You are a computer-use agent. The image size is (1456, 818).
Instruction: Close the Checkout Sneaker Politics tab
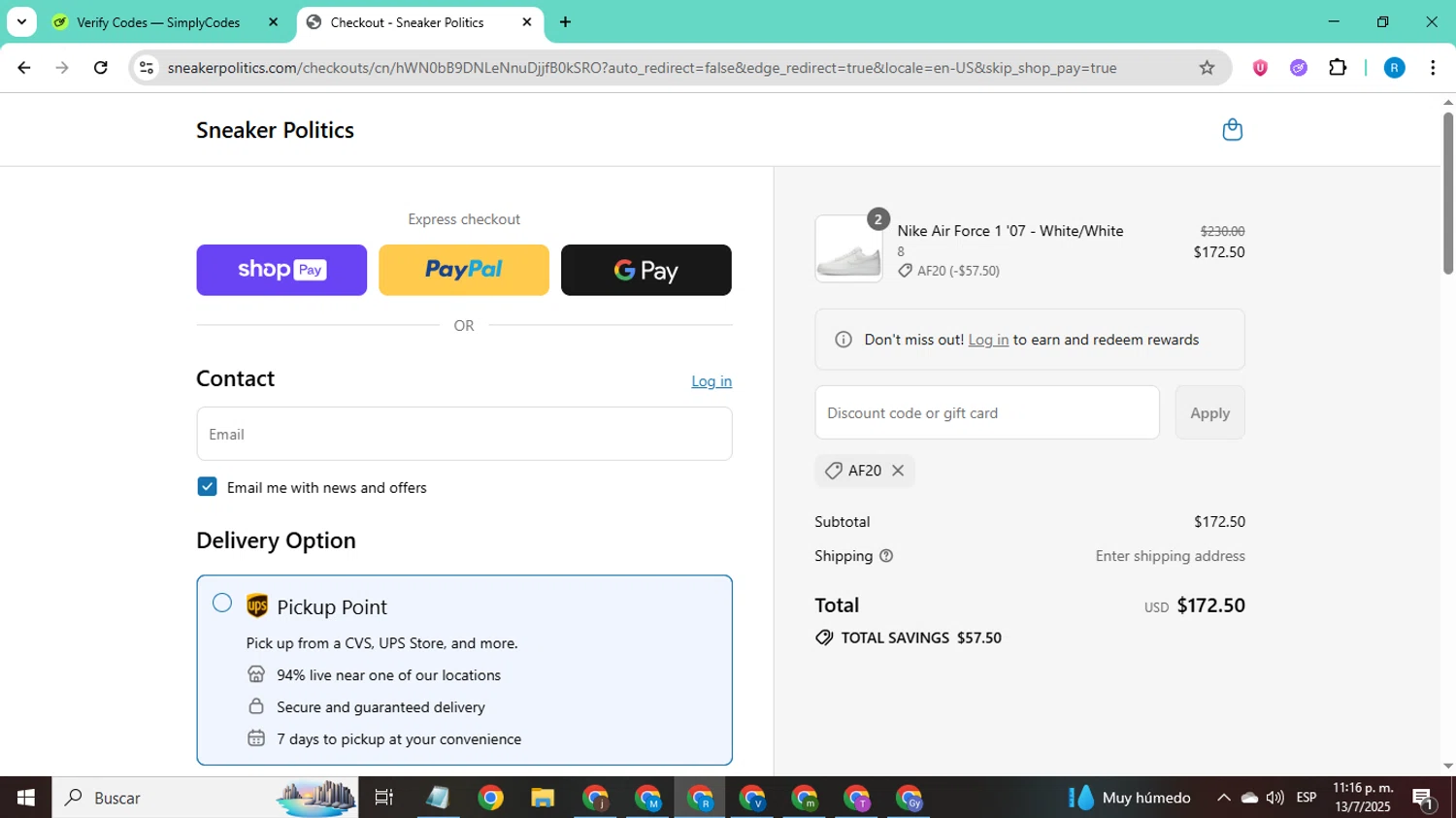pos(527,22)
